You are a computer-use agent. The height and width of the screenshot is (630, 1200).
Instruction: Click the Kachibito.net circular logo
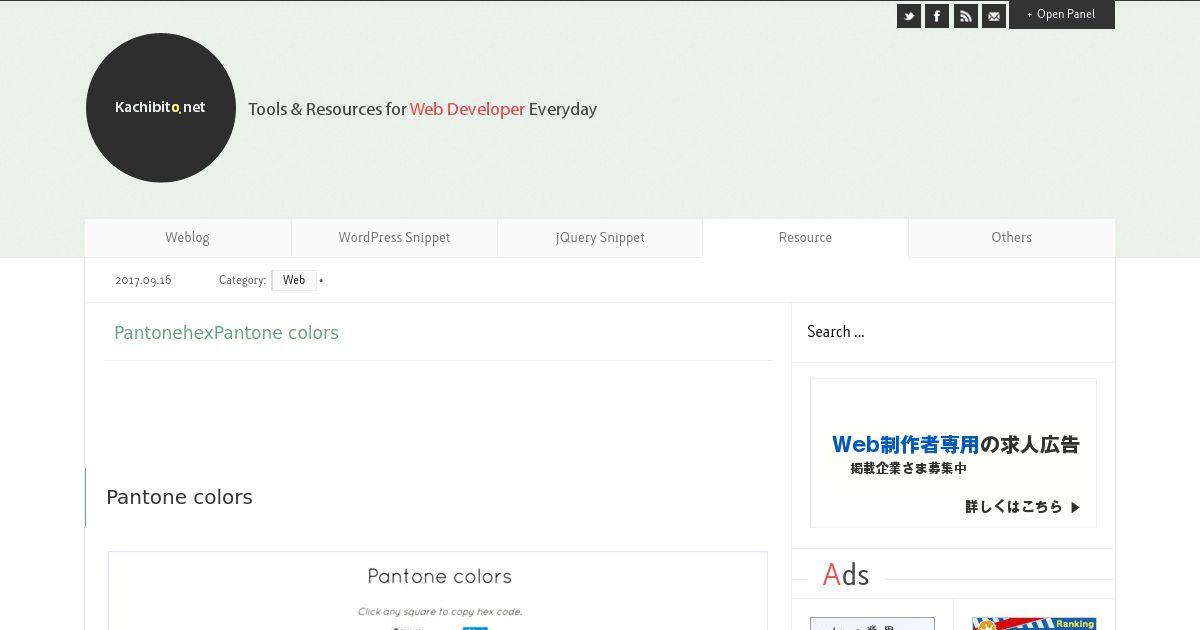[161, 108]
